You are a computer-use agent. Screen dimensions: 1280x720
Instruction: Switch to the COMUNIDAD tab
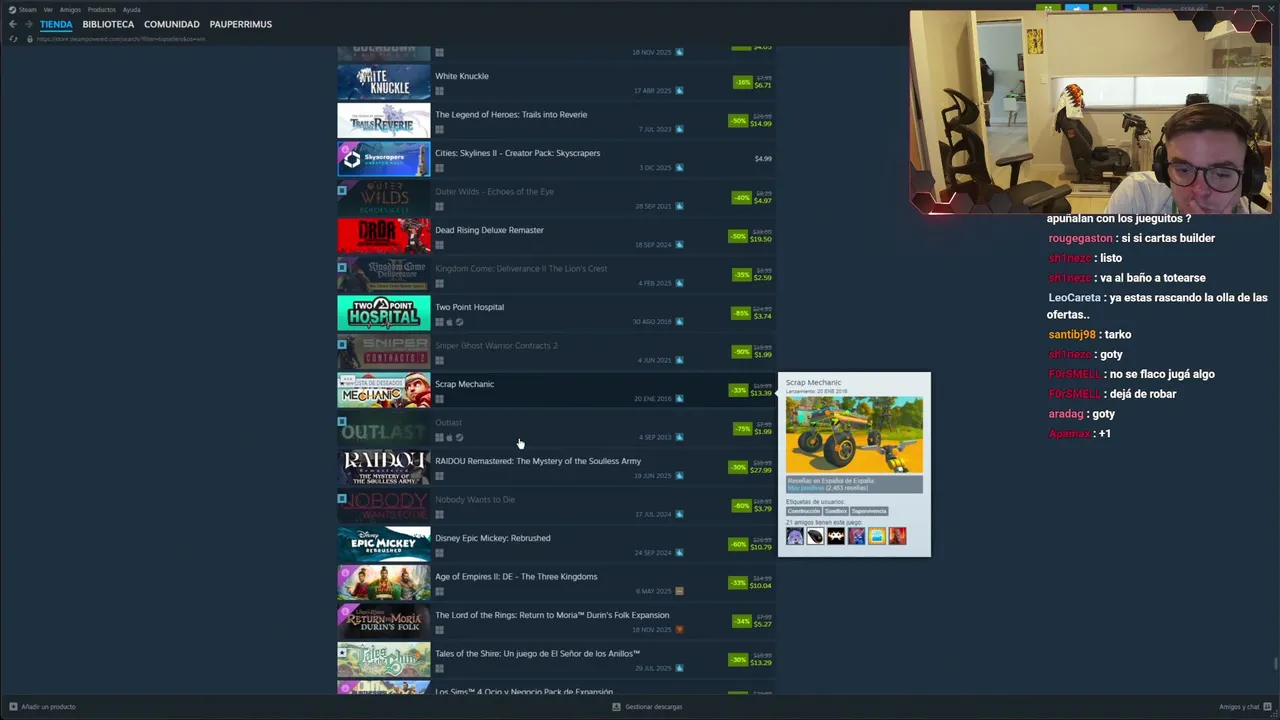[172, 24]
